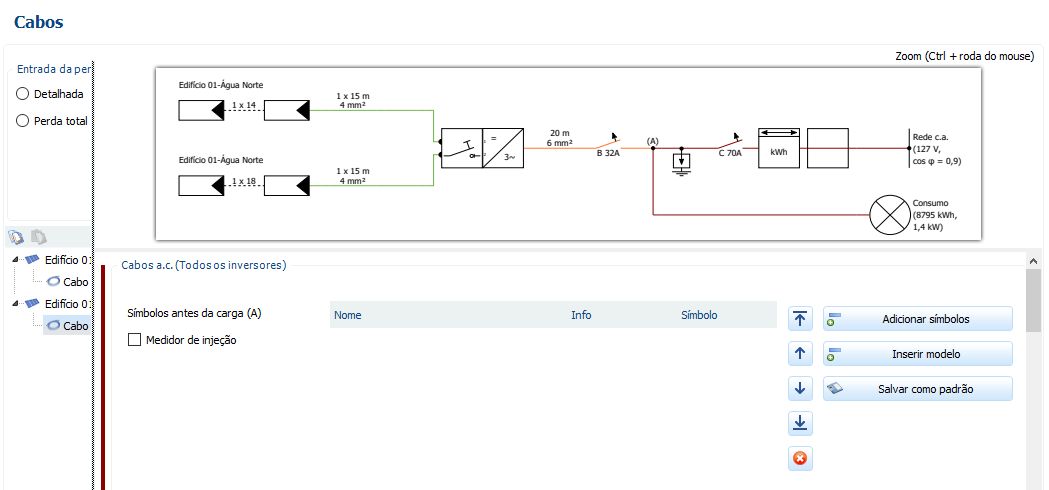This screenshot has width=1049, height=490.
Task: Move symbol to bottom of list
Action: [x=799, y=423]
